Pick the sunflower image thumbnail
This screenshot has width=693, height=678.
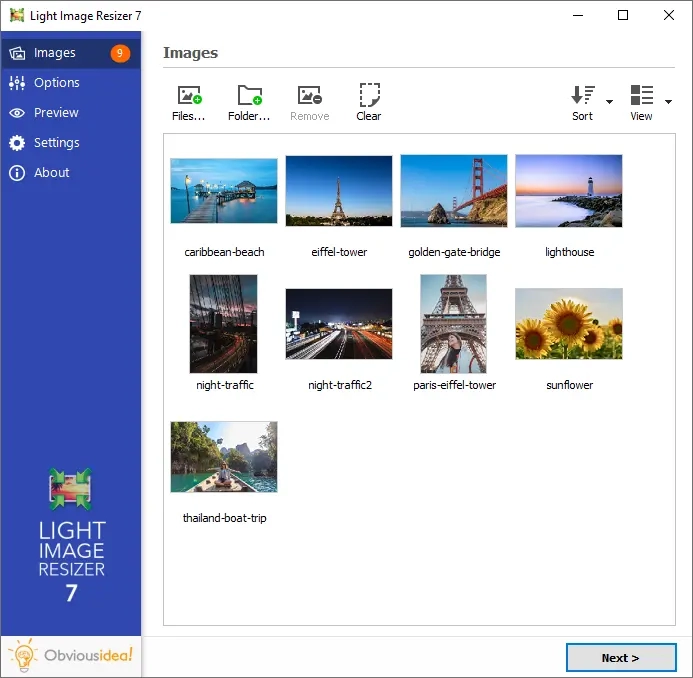569,324
